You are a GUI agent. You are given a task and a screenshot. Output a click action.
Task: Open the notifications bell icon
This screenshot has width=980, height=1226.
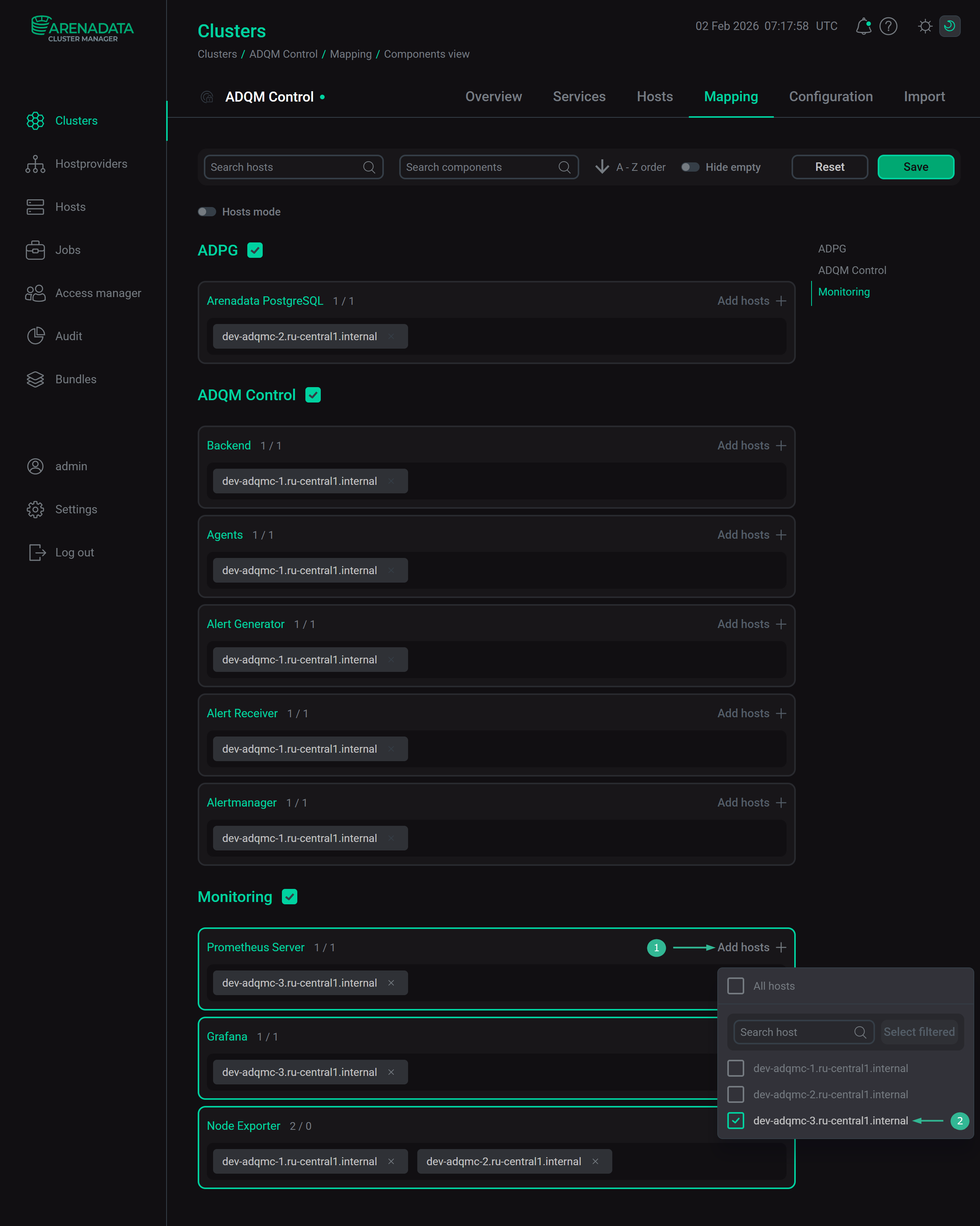click(863, 26)
